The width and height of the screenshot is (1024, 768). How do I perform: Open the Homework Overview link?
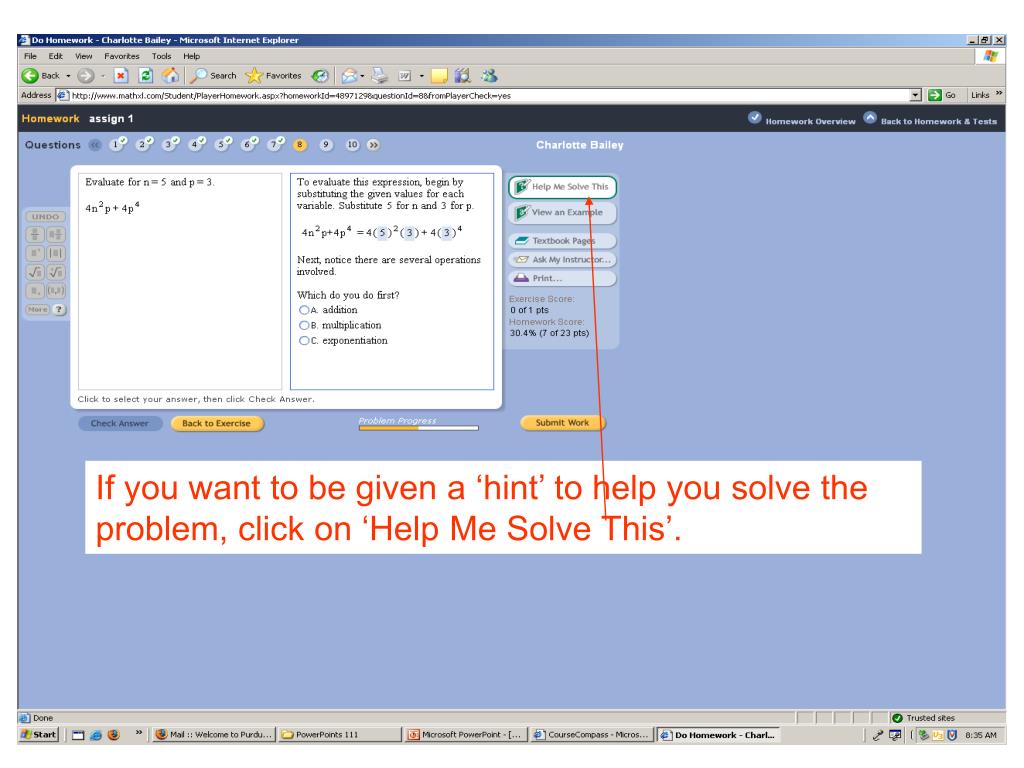802,120
